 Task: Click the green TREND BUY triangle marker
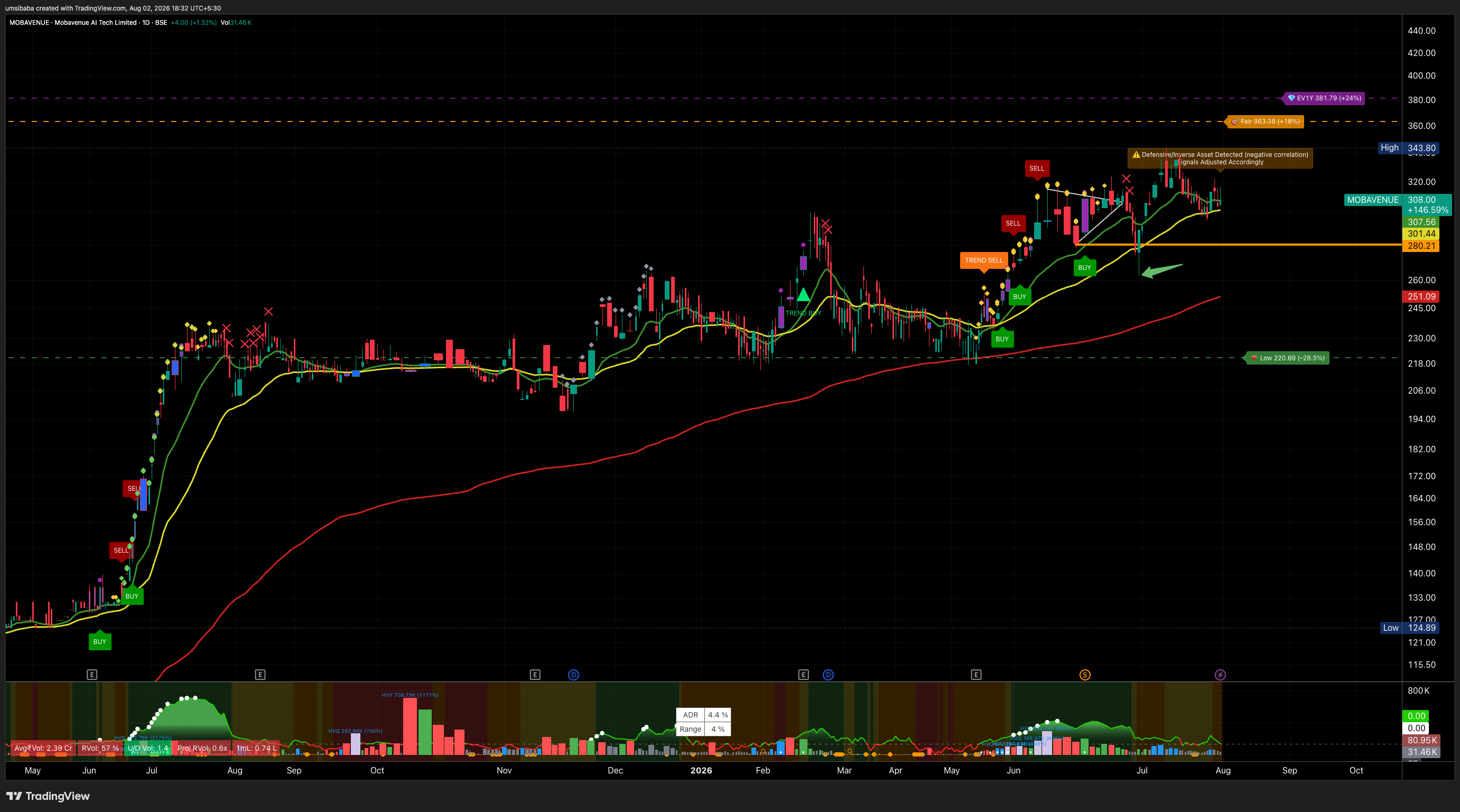coord(803,295)
